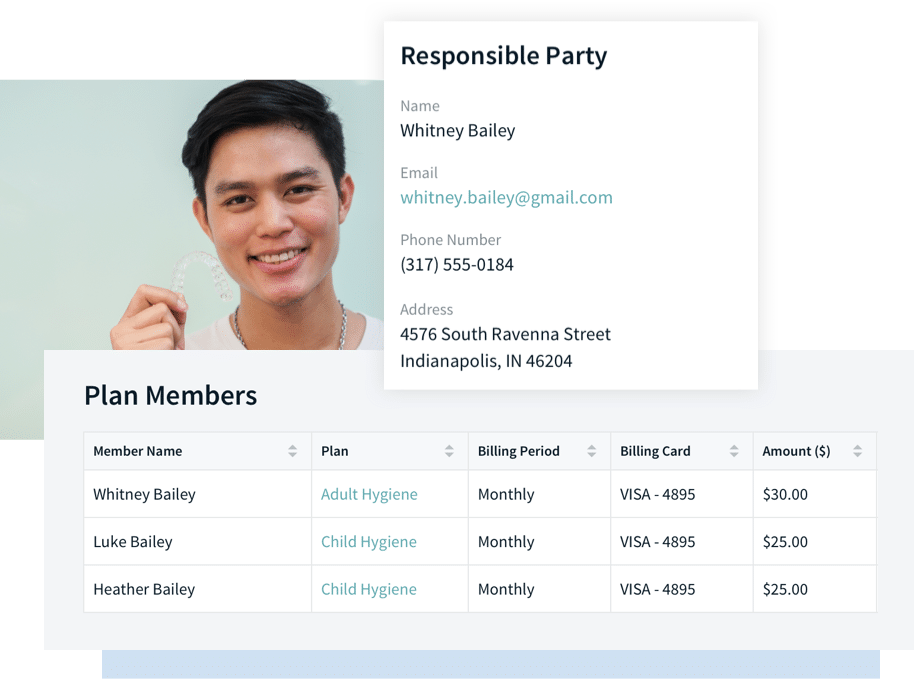Sort by Plan column arrows
Screen dimensions: 914x680
pos(449,451)
